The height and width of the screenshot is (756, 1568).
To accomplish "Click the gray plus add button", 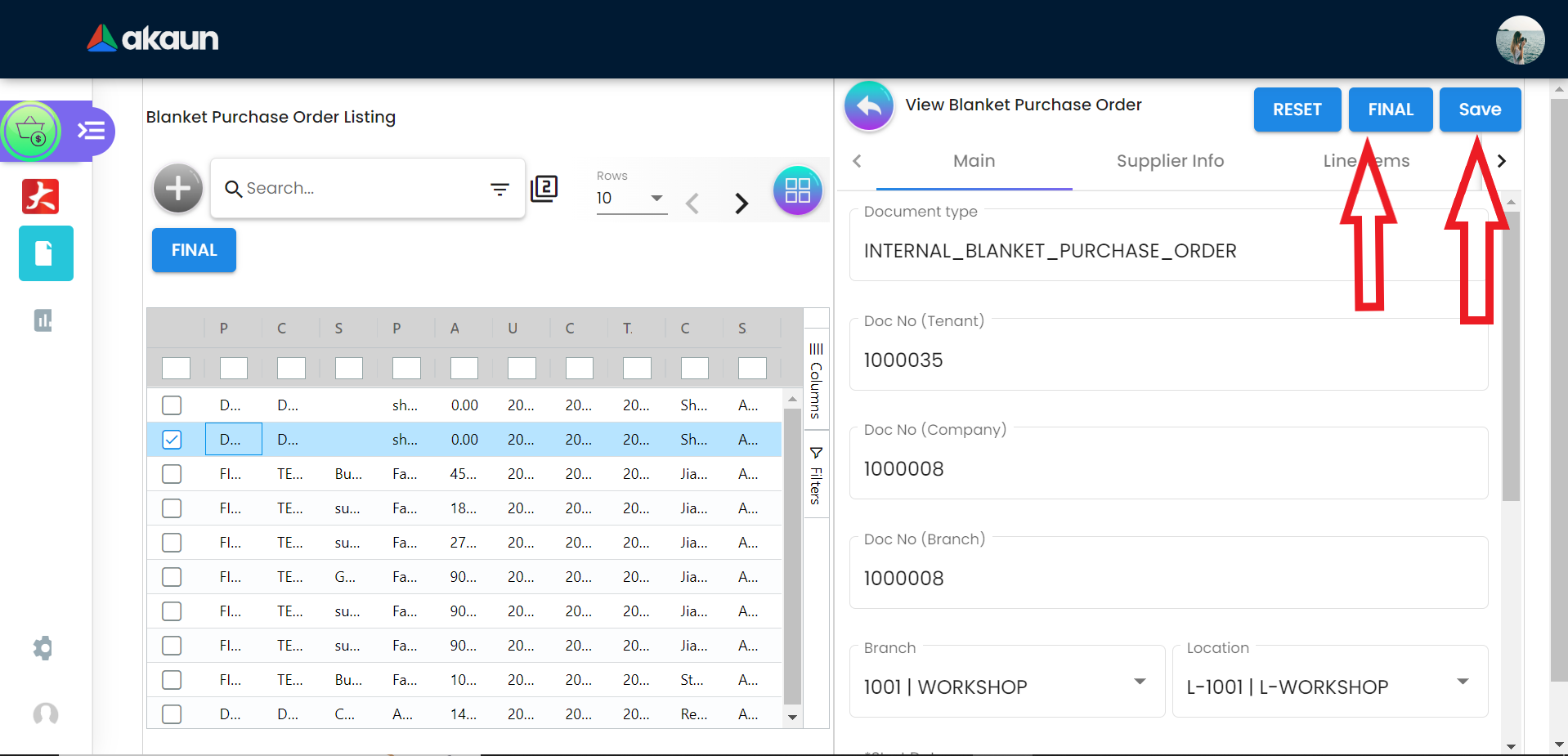I will (x=177, y=188).
